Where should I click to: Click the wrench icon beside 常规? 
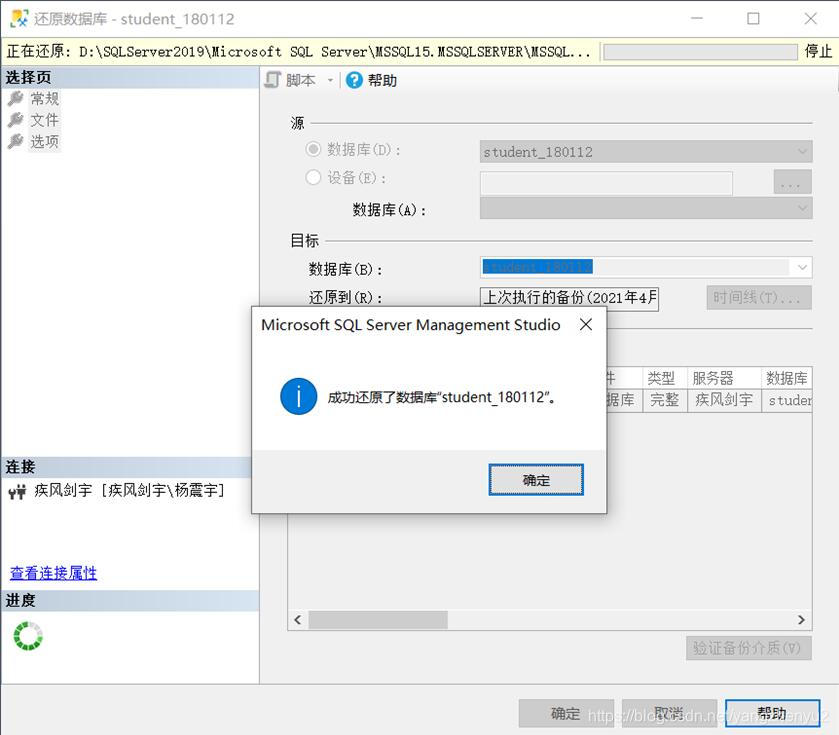[x=16, y=98]
